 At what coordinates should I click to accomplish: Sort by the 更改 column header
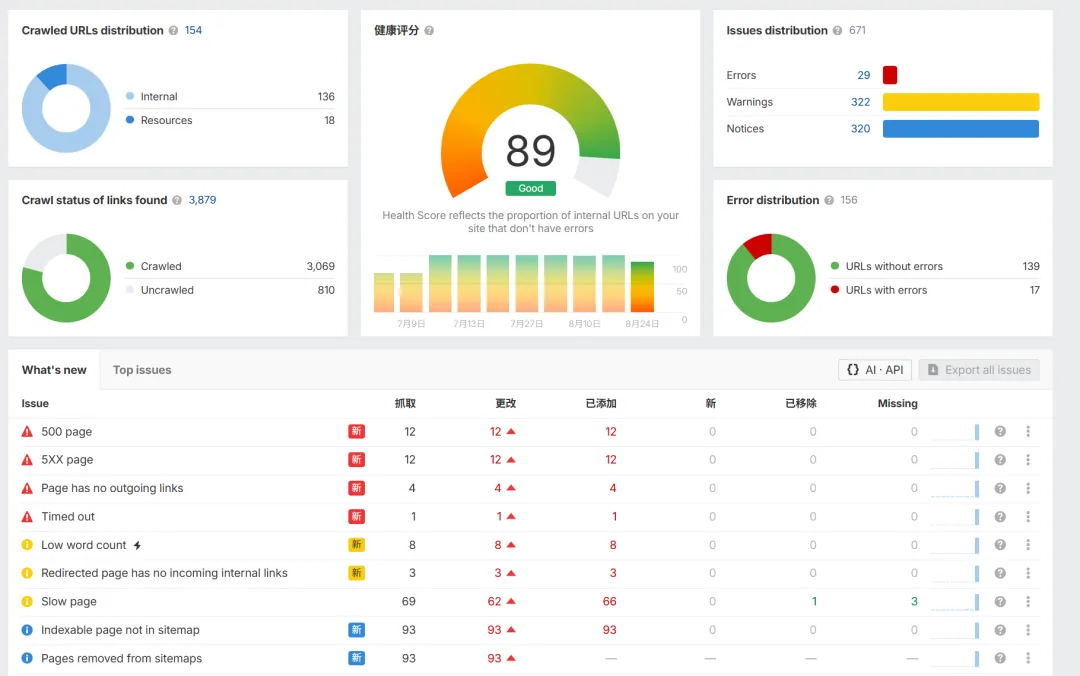point(506,403)
